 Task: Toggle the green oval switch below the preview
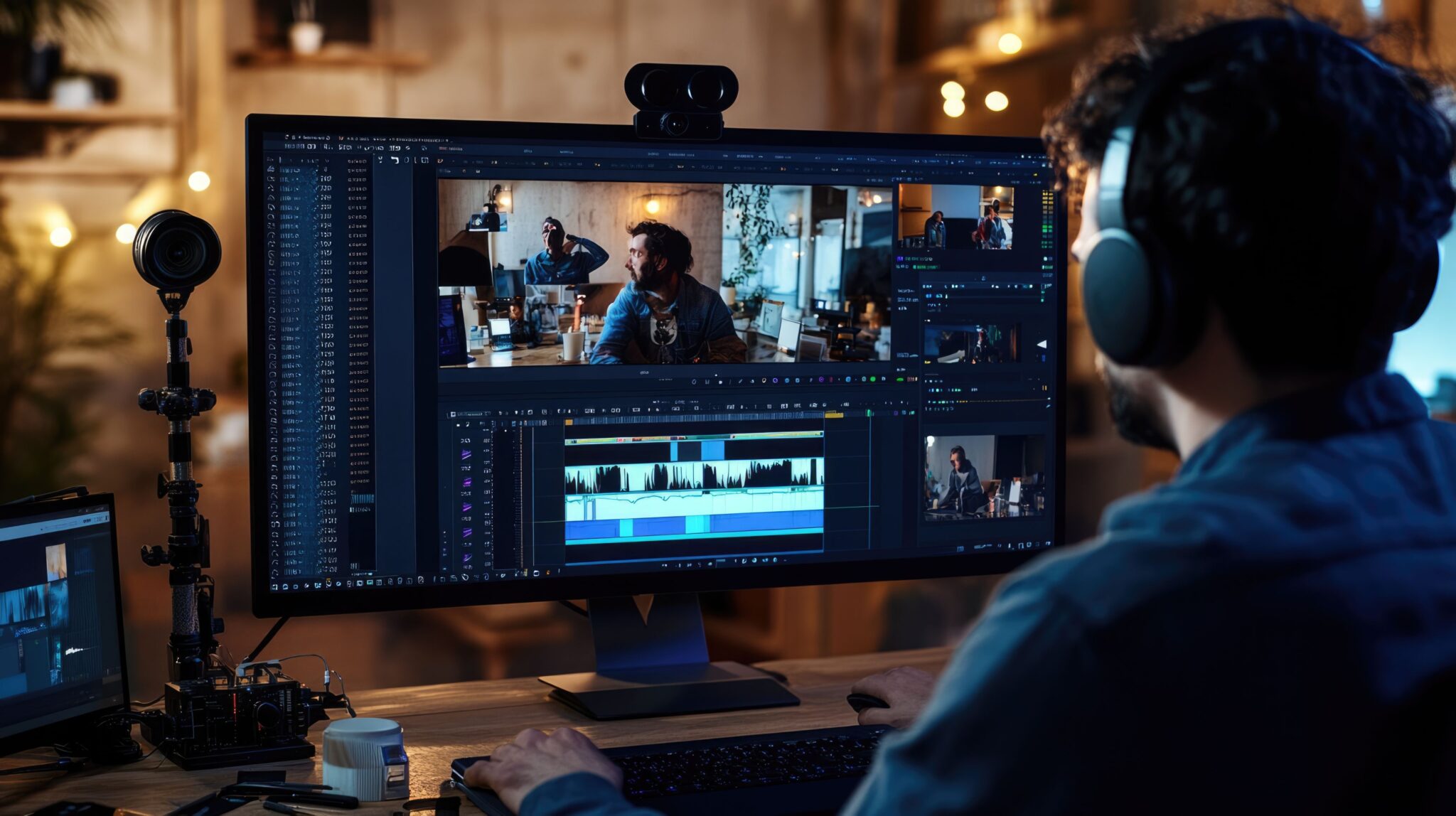[900, 380]
